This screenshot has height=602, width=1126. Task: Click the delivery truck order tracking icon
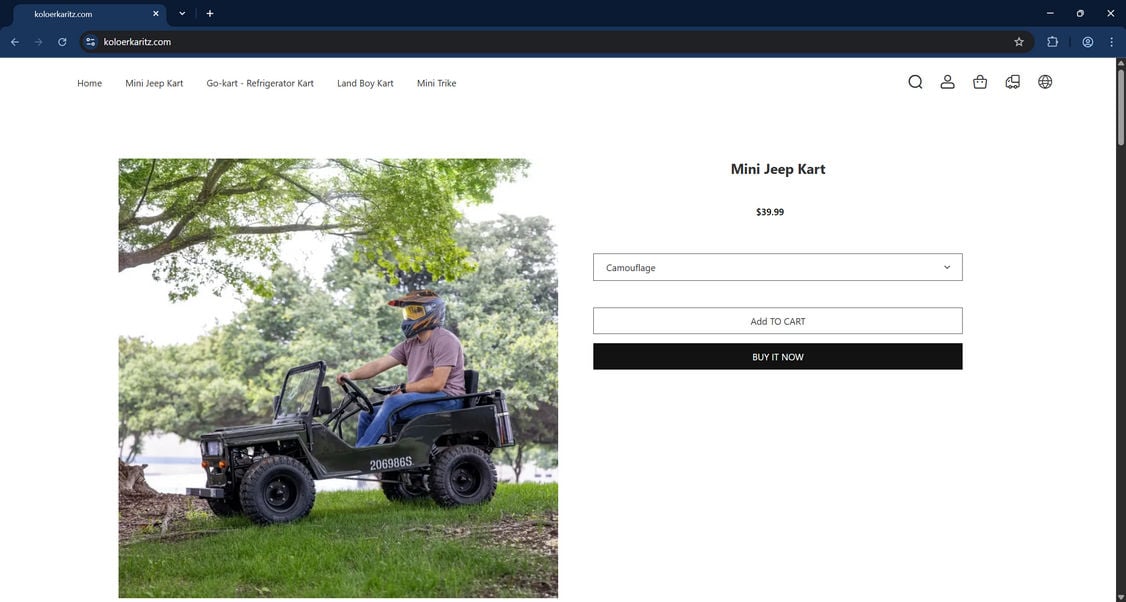point(1013,82)
